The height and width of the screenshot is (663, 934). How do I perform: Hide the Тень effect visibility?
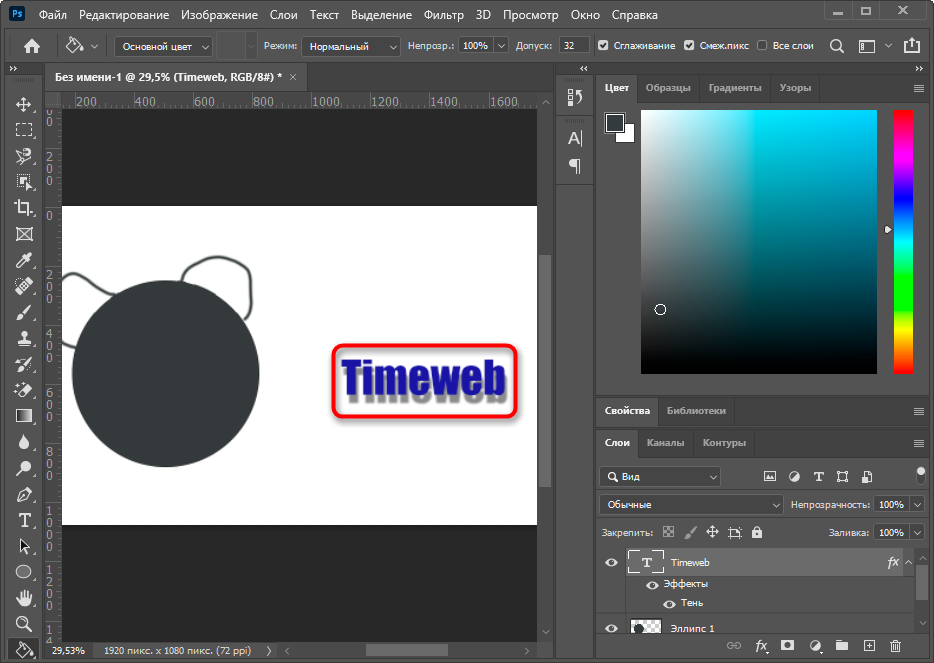coord(669,603)
